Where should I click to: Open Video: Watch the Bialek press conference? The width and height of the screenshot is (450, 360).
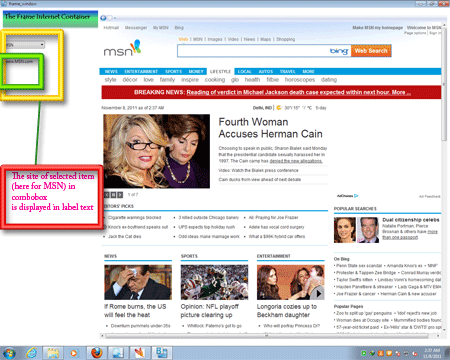point(258,170)
